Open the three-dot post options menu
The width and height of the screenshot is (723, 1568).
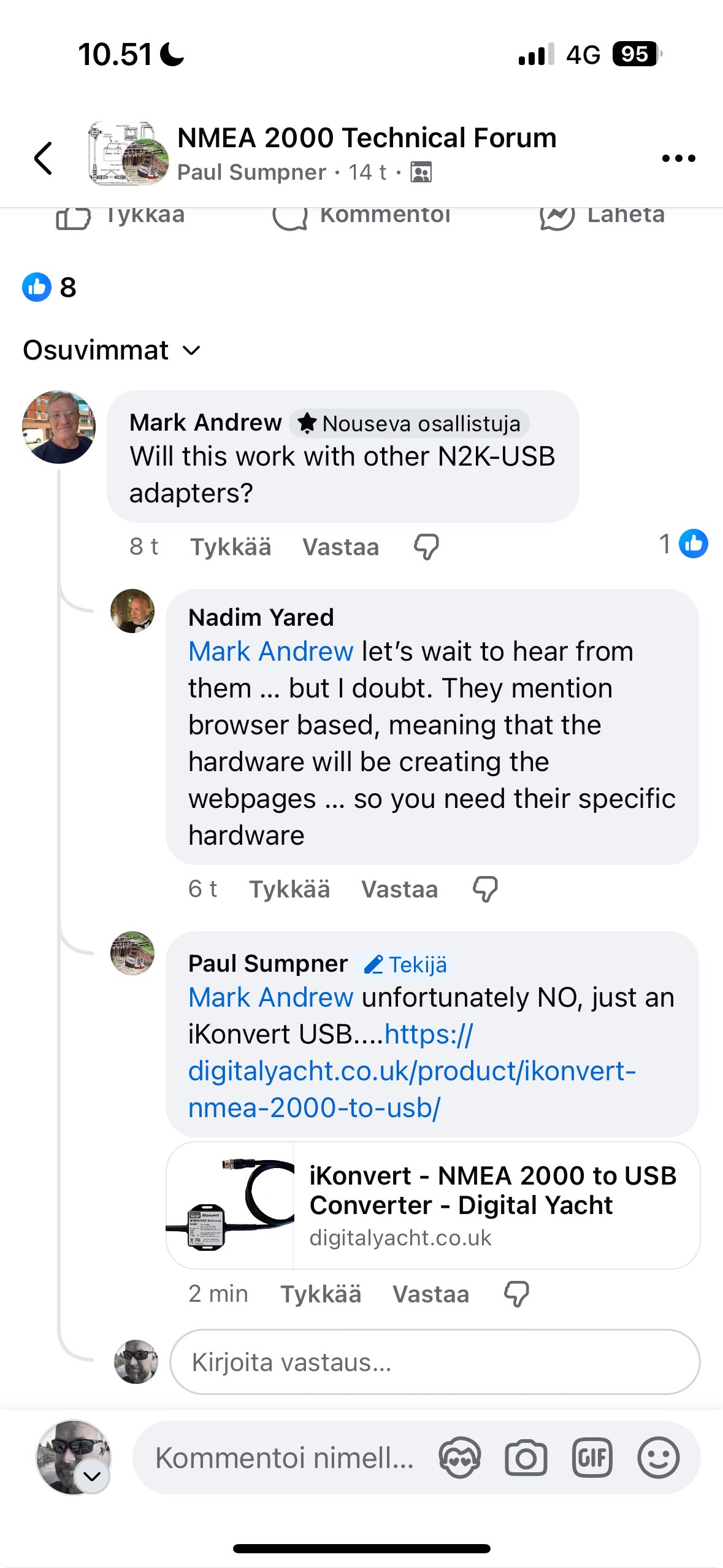(678, 158)
